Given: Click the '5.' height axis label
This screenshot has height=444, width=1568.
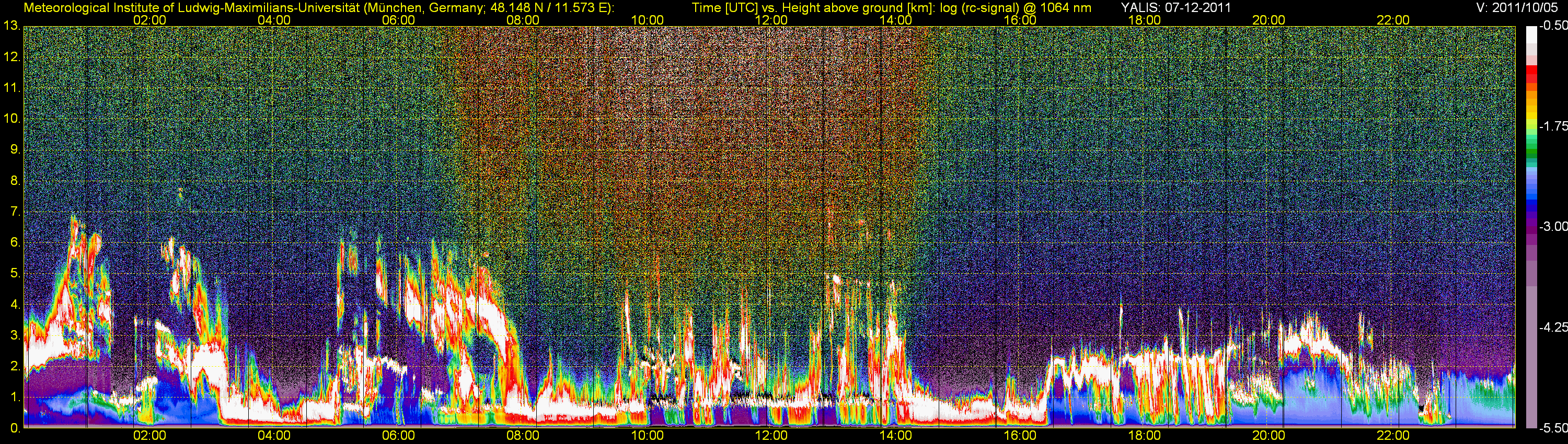Looking at the screenshot, I should pyautogui.click(x=16, y=274).
